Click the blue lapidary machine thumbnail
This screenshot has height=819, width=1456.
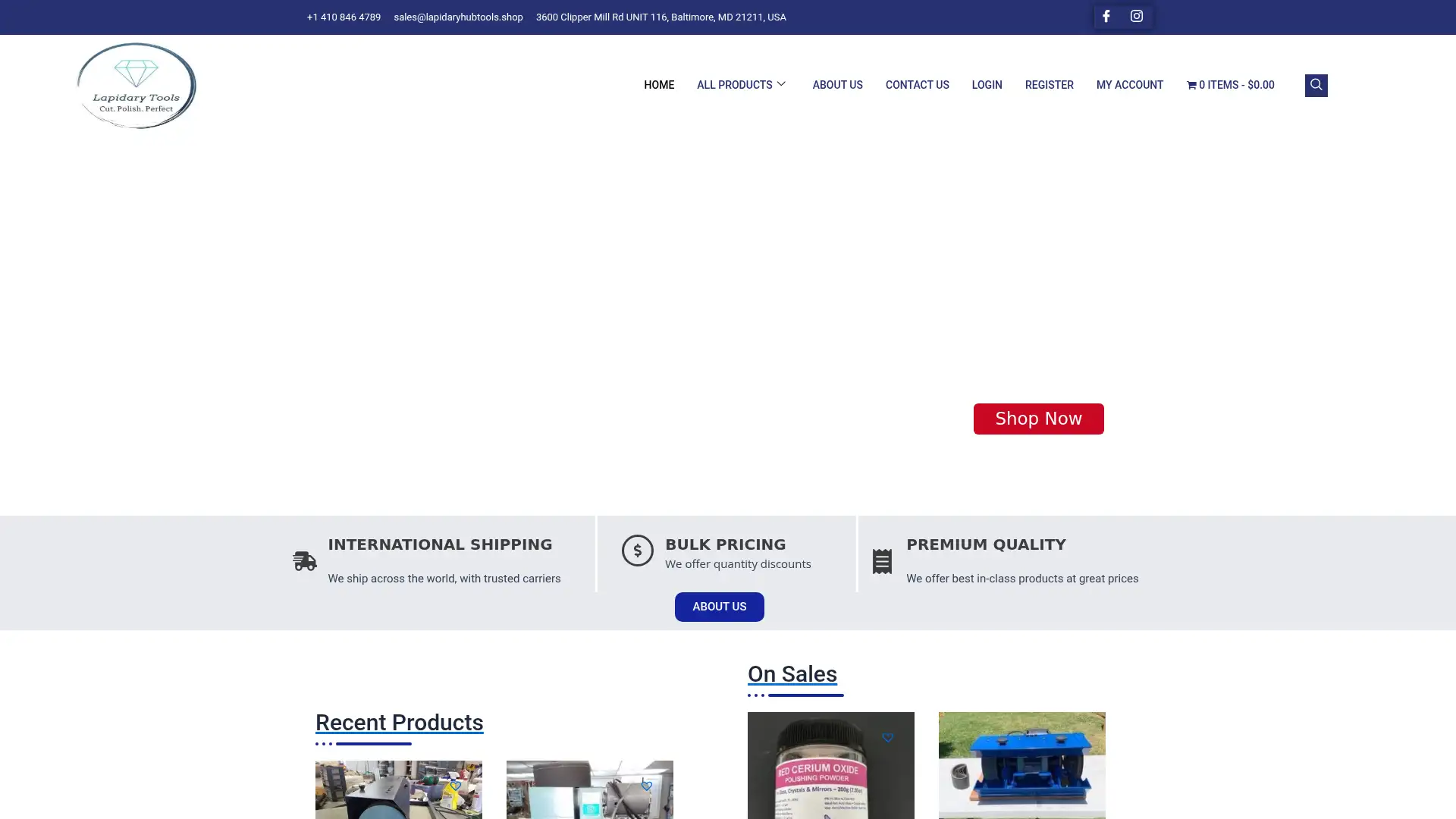click(x=1021, y=766)
